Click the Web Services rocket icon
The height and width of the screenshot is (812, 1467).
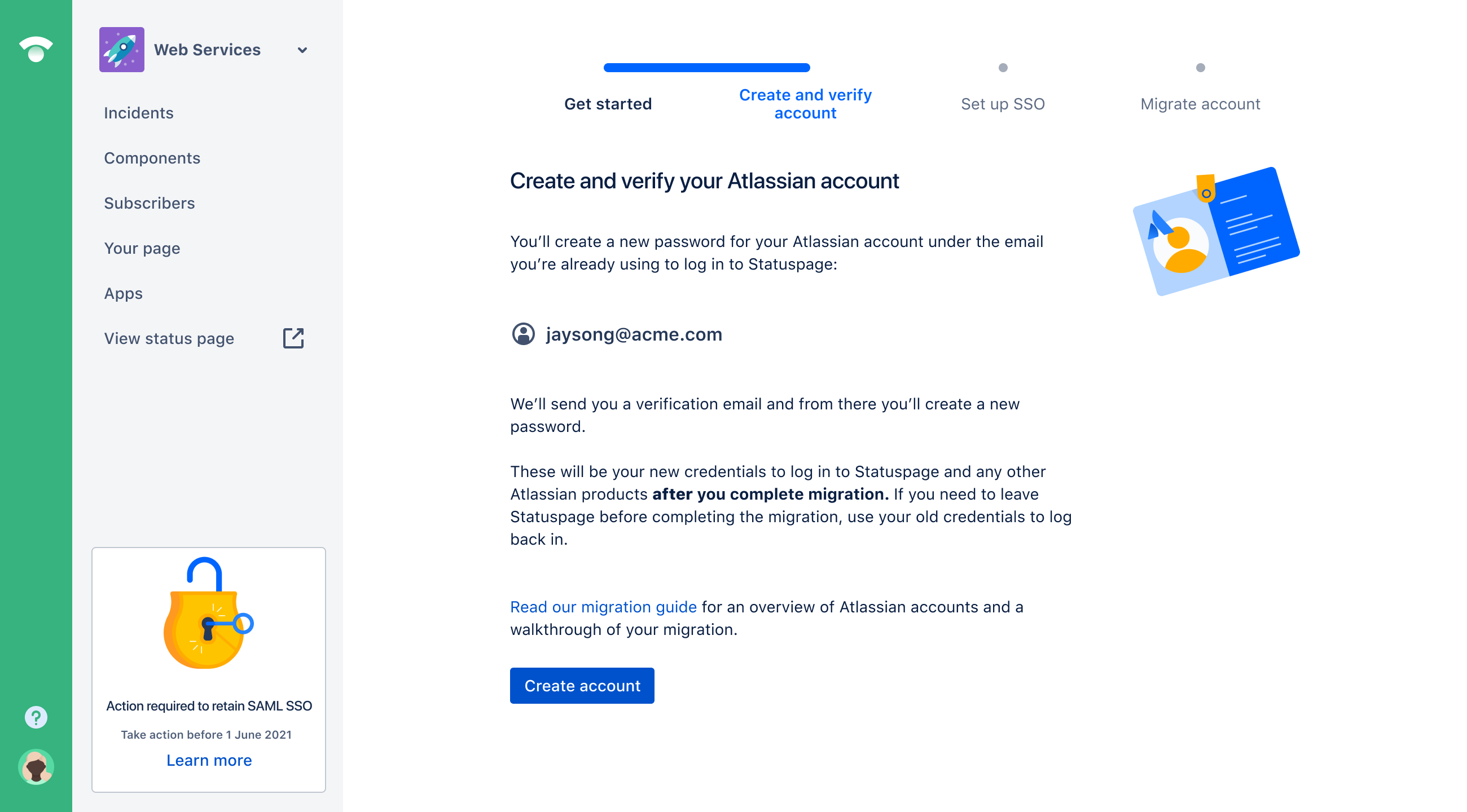(121, 50)
